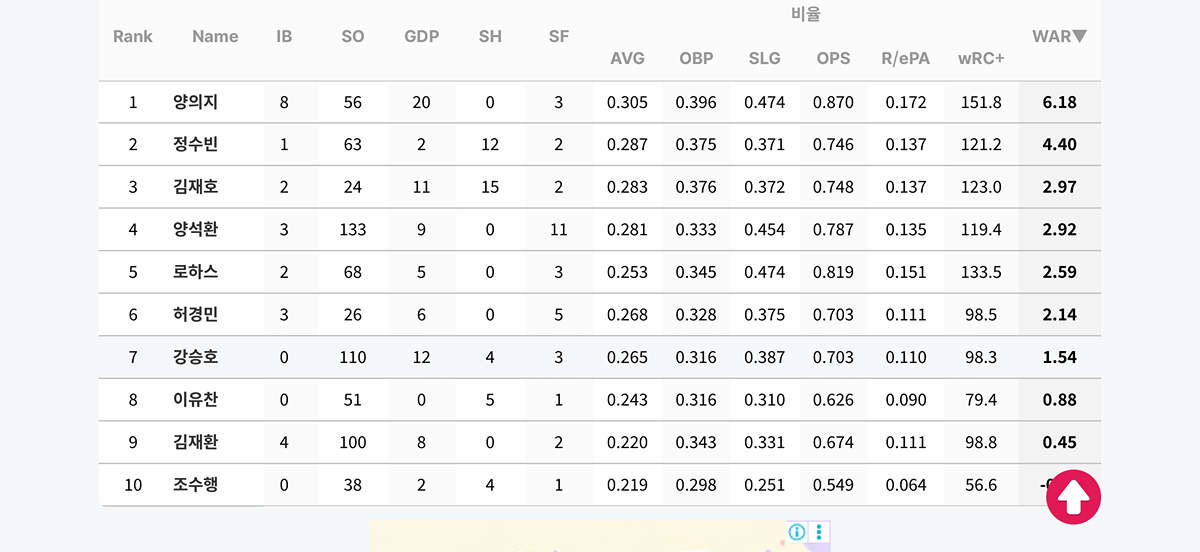Open the ad options three-dot icon
This screenshot has width=1200, height=552.
pyautogui.click(x=819, y=532)
